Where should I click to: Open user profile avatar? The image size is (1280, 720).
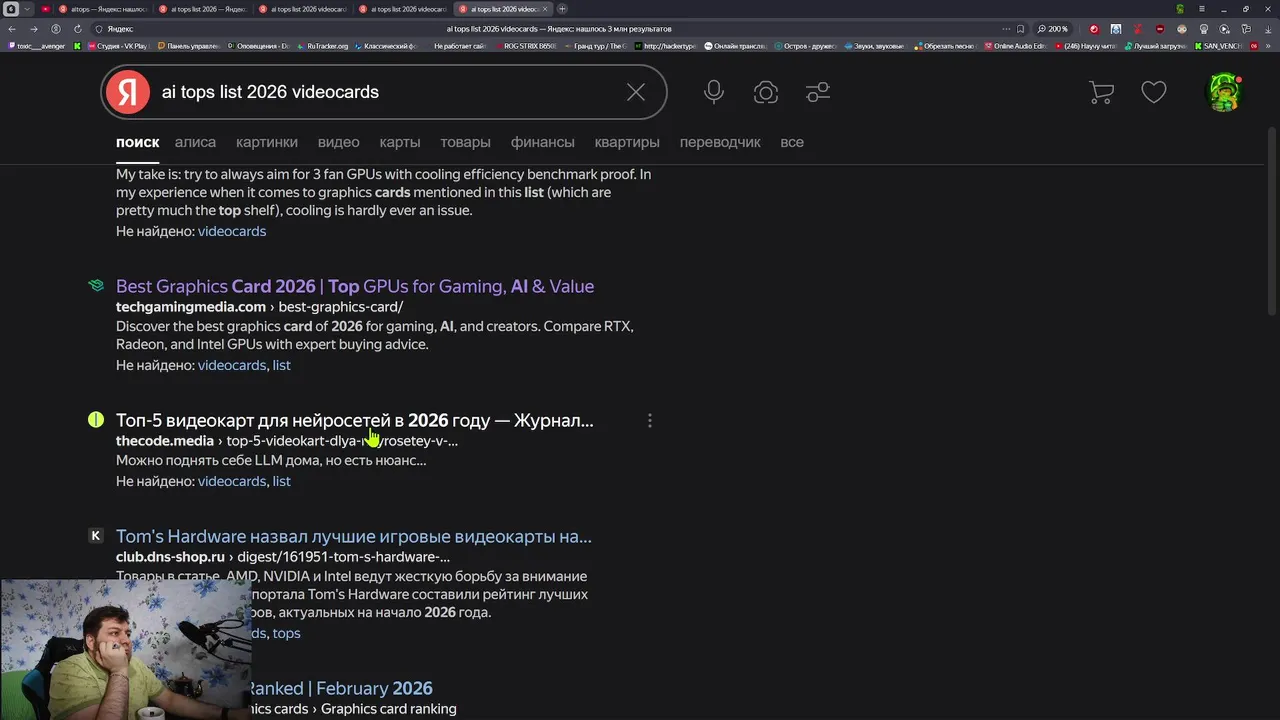coord(1224,92)
